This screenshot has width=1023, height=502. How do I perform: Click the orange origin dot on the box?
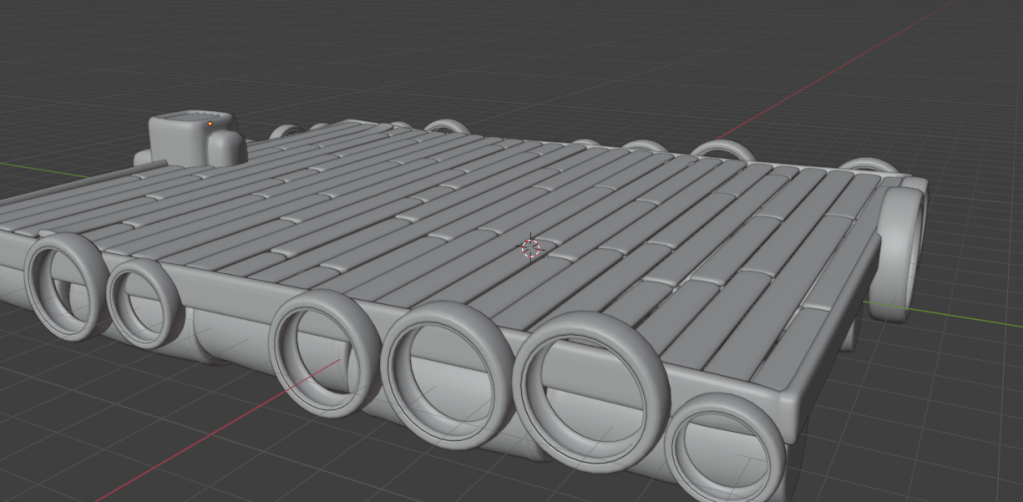pyautogui.click(x=211, y=123)
